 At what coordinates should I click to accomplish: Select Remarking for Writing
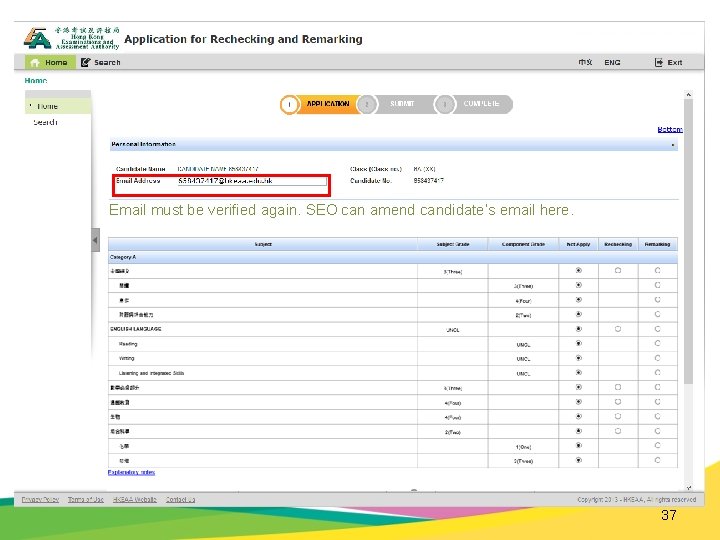coord(658,358)
